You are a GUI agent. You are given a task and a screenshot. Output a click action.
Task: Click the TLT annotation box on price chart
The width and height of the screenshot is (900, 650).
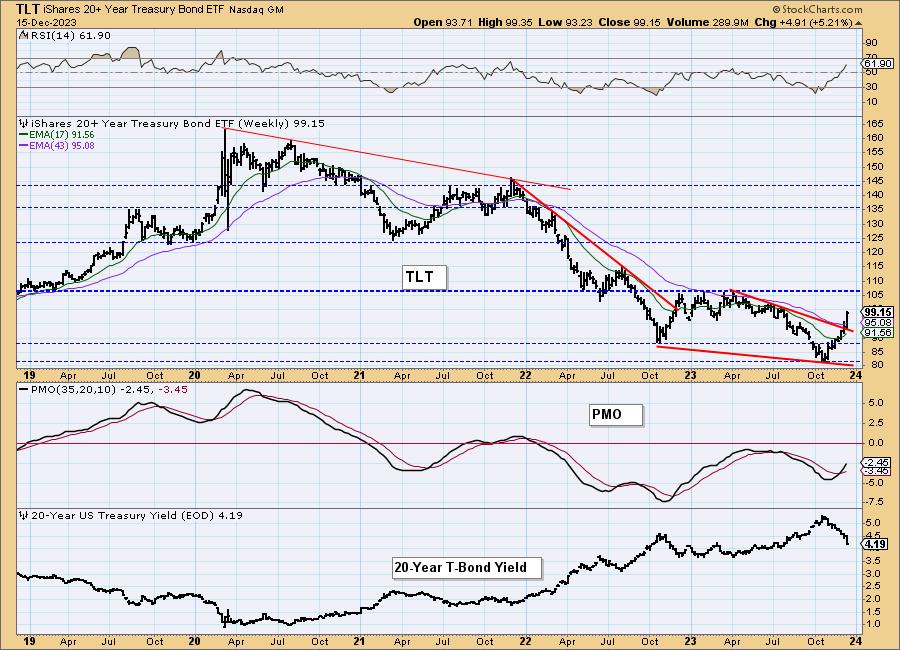424,277
